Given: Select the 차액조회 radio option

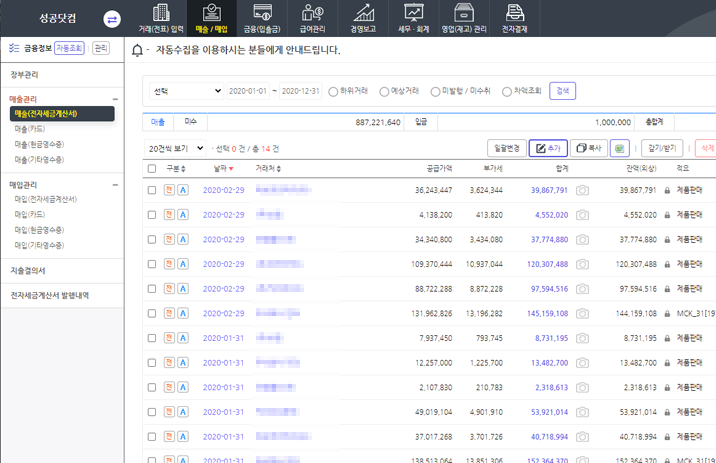Looking at the screenshot, I should [507, 92].
